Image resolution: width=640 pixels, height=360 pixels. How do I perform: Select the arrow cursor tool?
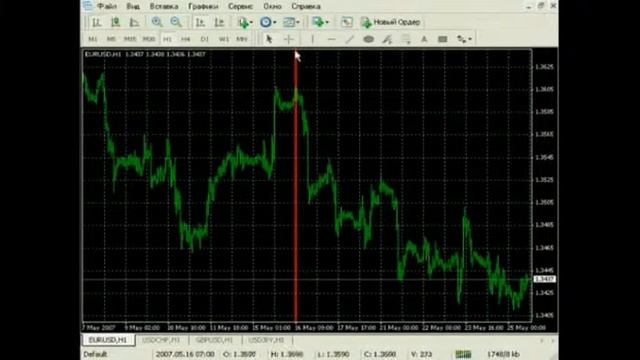[269, 39]
